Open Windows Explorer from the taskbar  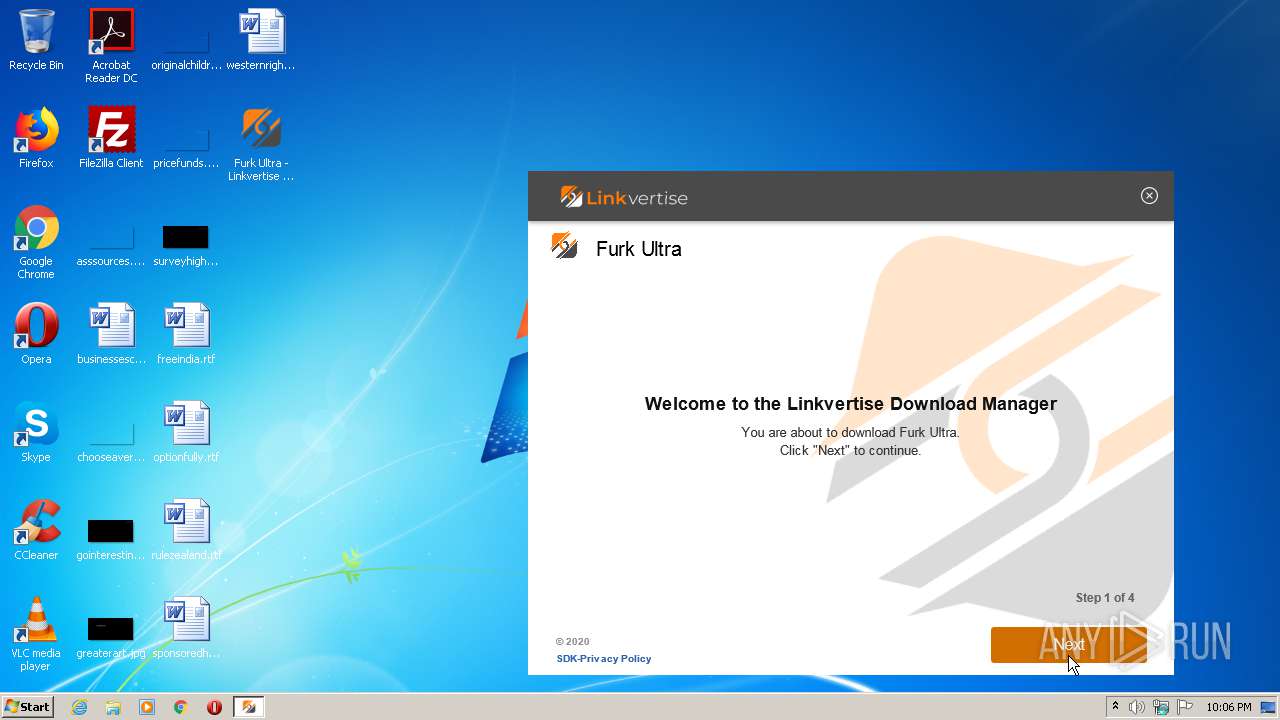113,707
